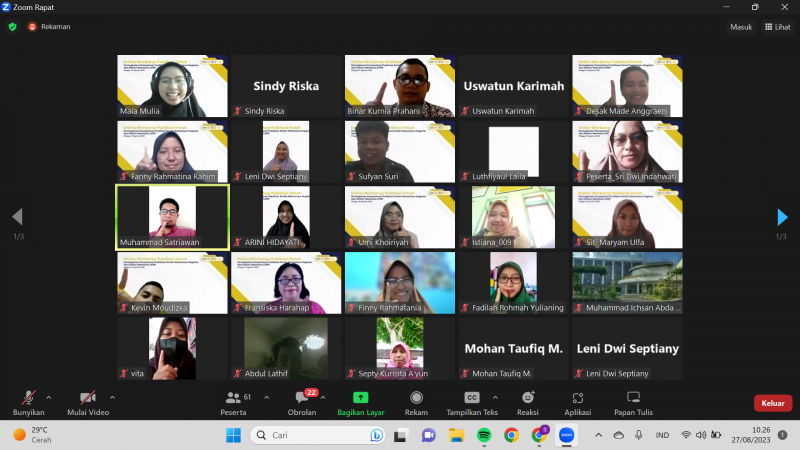Viewport: 800px width, 450px height.
Task: Open the Papan Tulis whiteboard
Action: [633, 400]
